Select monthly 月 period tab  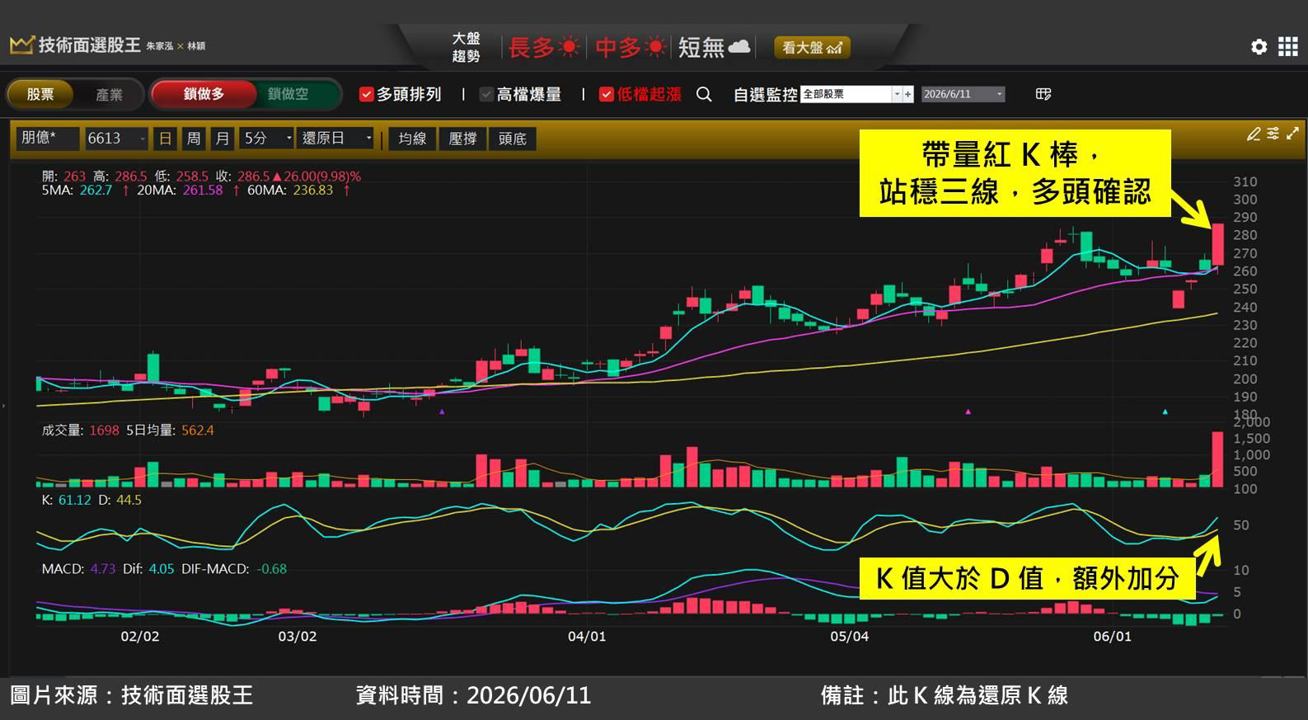tap(221, 138)
